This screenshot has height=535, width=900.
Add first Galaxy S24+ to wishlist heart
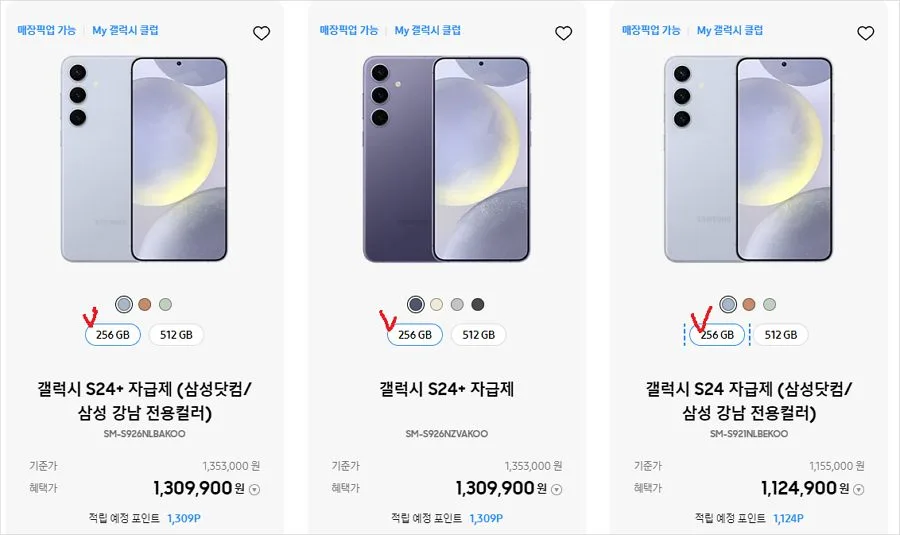262,33
